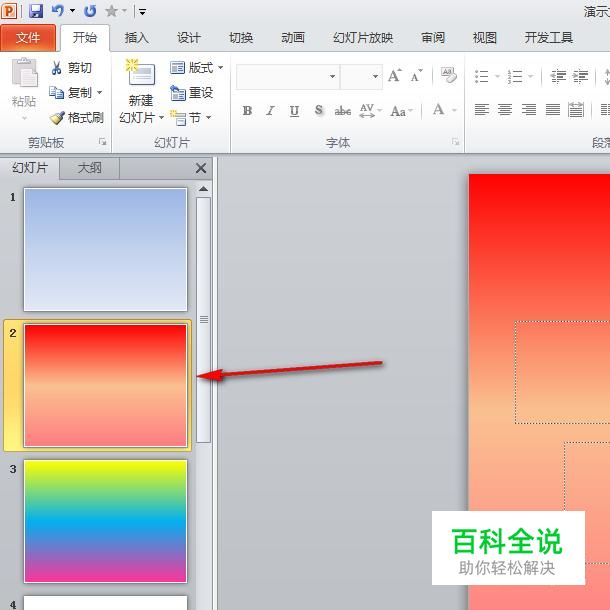
Task: Click the numbered list icon
Action: pyautogui.click(x=515, y=76)
